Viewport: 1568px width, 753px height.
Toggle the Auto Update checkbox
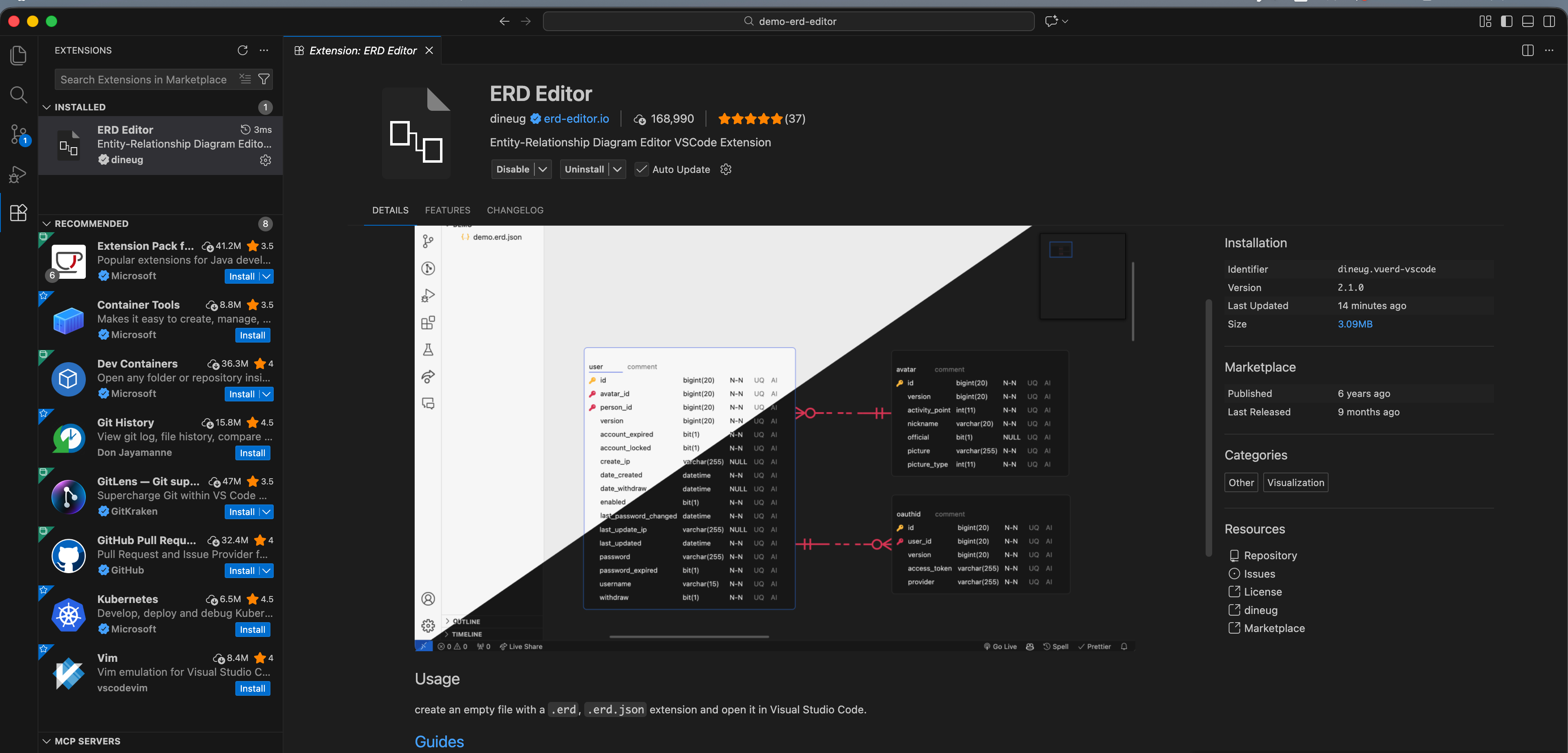click(641, 169)
